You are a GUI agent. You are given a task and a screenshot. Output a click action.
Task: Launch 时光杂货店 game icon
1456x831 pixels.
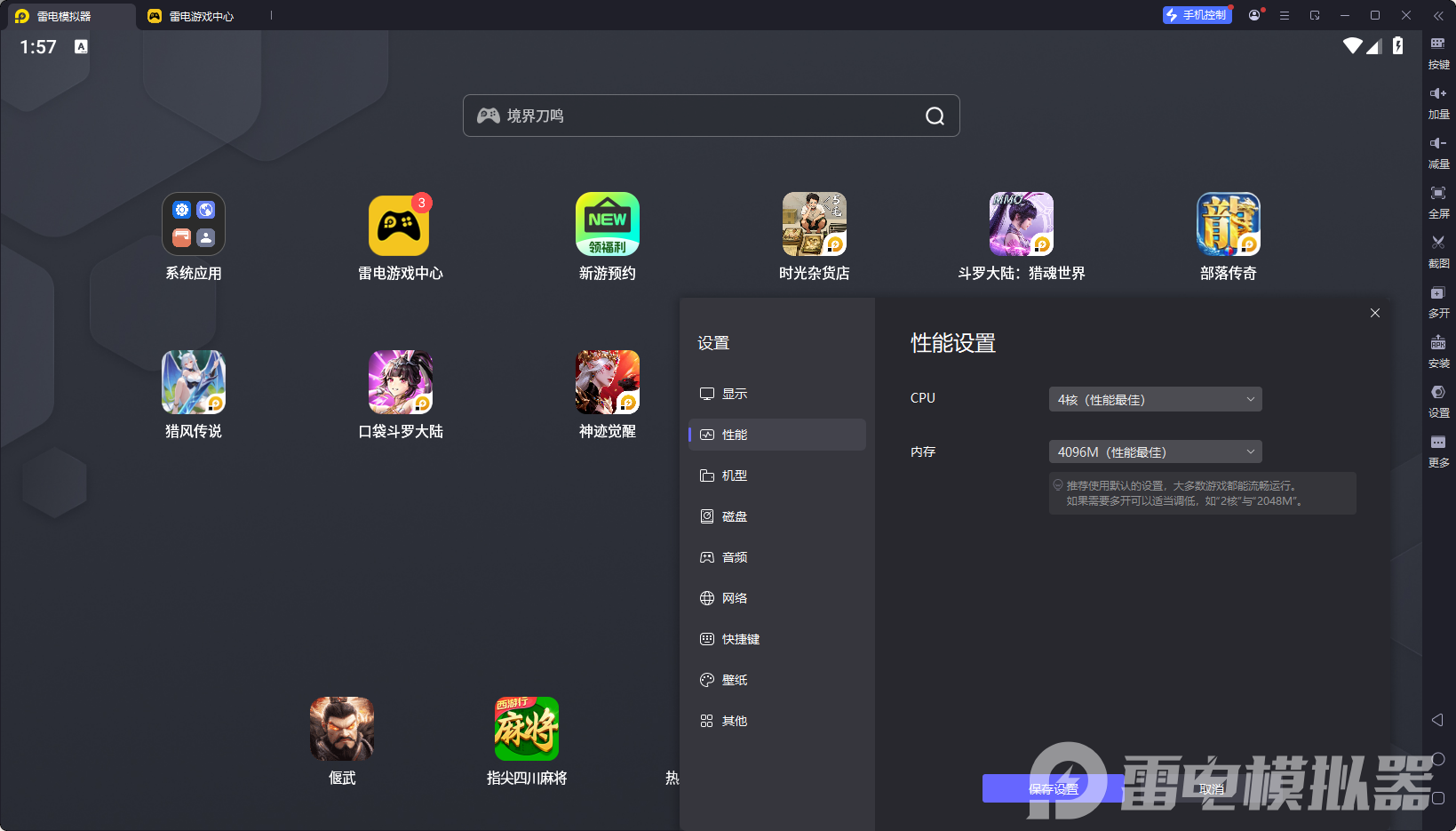click(815, 224)
